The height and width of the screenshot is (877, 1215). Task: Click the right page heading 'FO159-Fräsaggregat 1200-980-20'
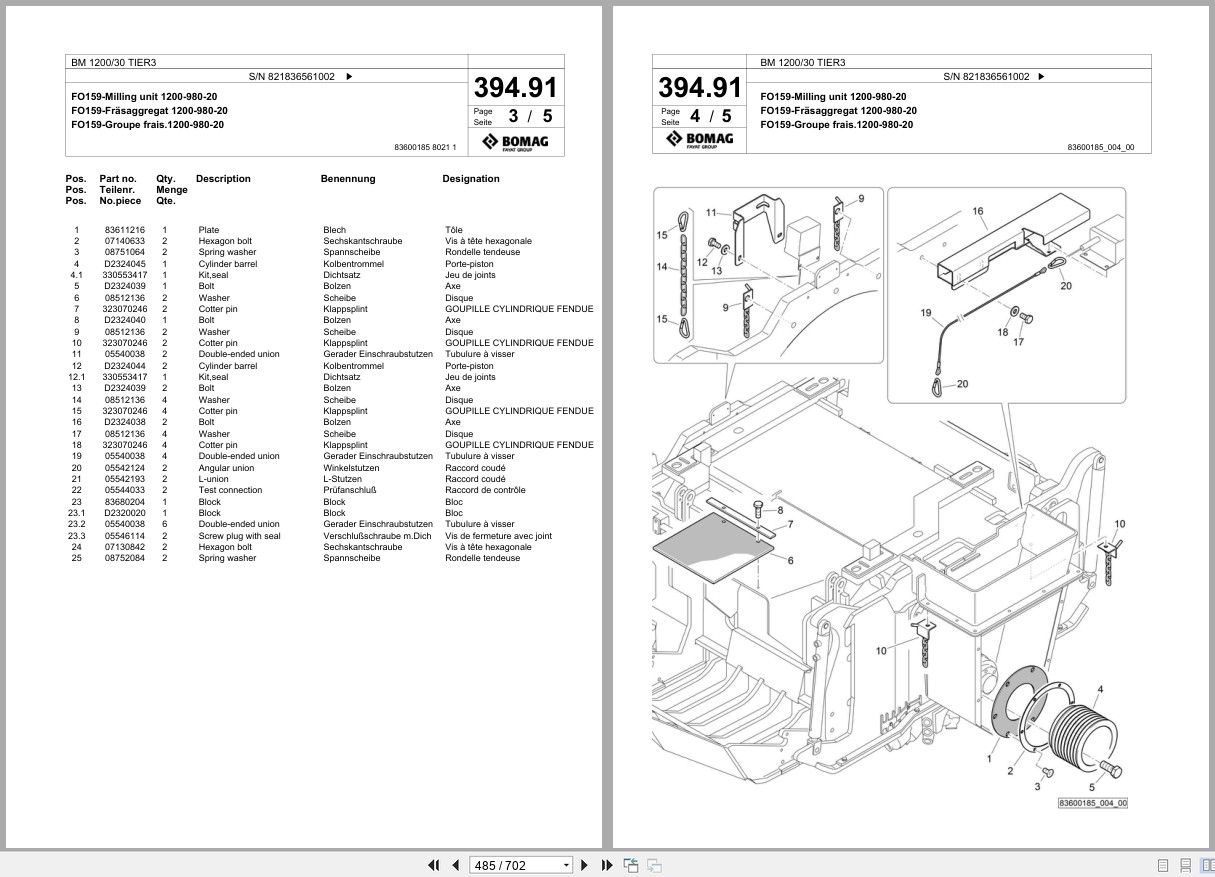(838, 111)
